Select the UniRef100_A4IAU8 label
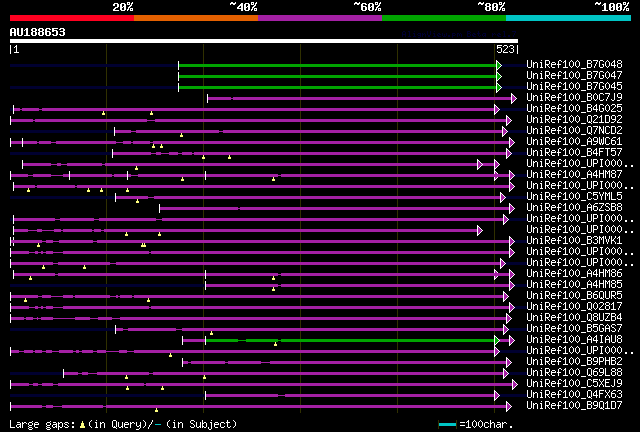The width and height of the screenshot is (640, 432). (x=574, y=340)
